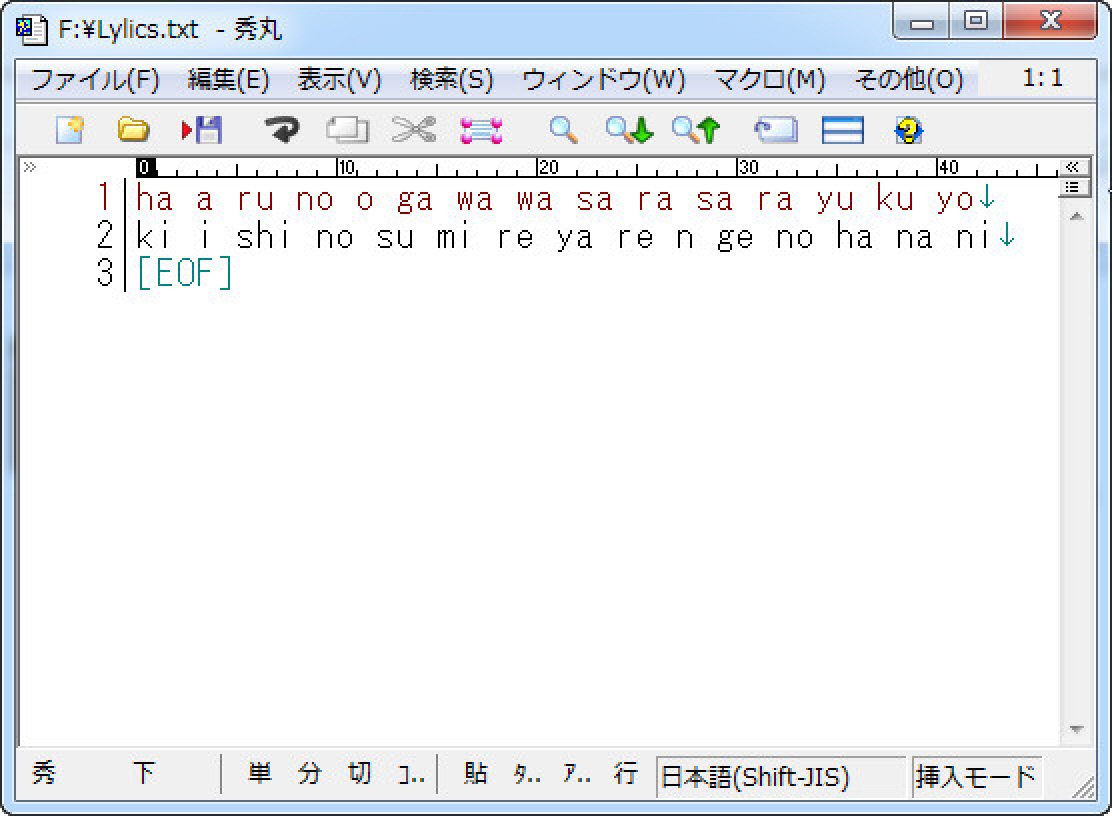Screen dimensions: 1112x816
Task: Click the ruler at column 10 mark
Action: click(x=346, y=168)
